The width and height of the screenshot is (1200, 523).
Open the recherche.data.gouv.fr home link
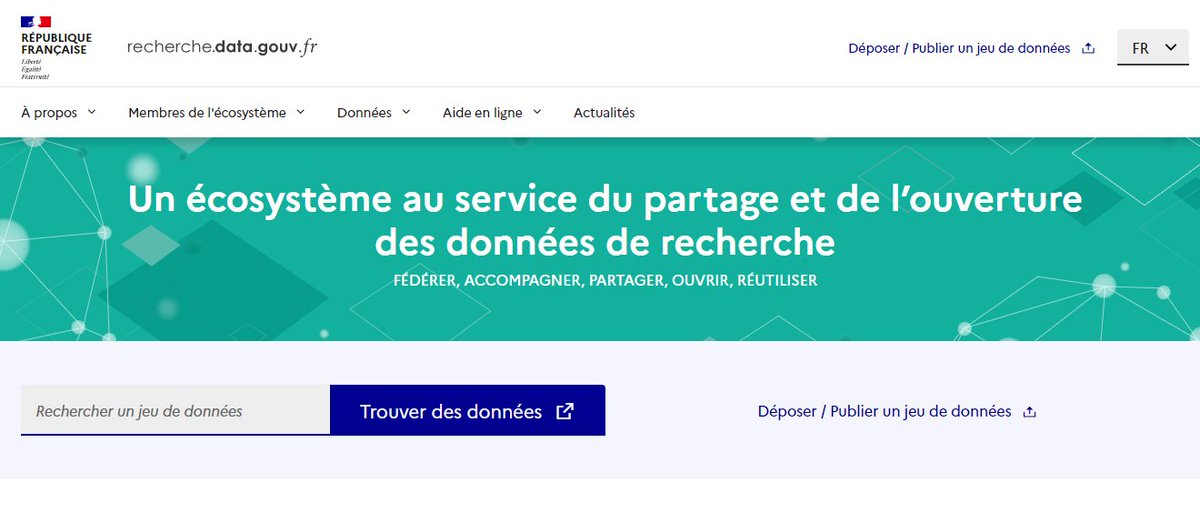click(222, 47)
